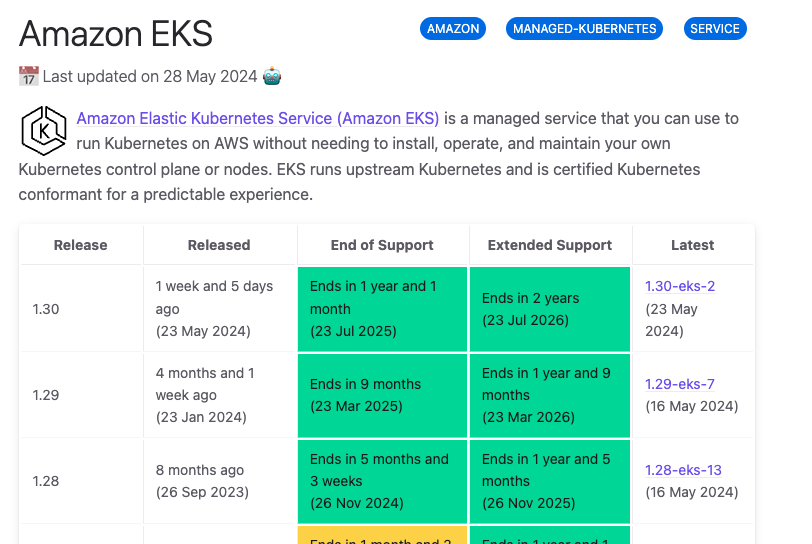Click the Release column header
812x544 pixels.
[x=81, y=245]
